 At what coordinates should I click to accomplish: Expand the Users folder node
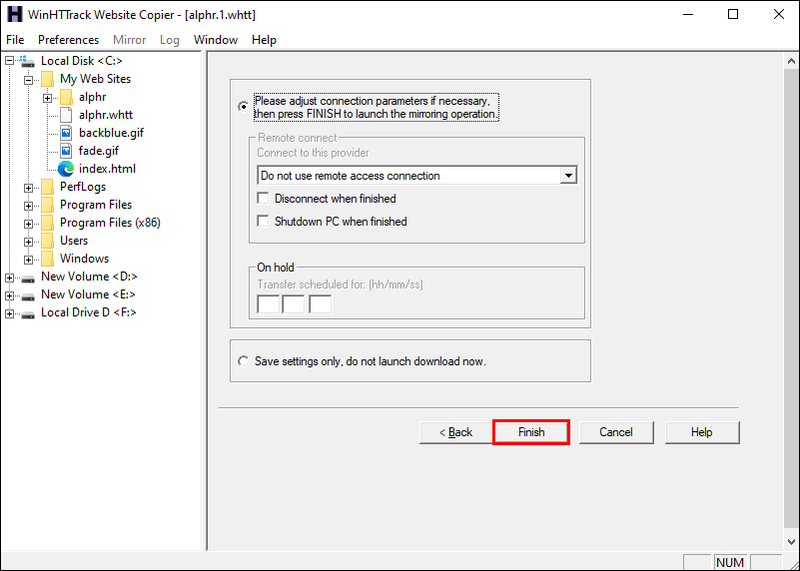point(29,241)
